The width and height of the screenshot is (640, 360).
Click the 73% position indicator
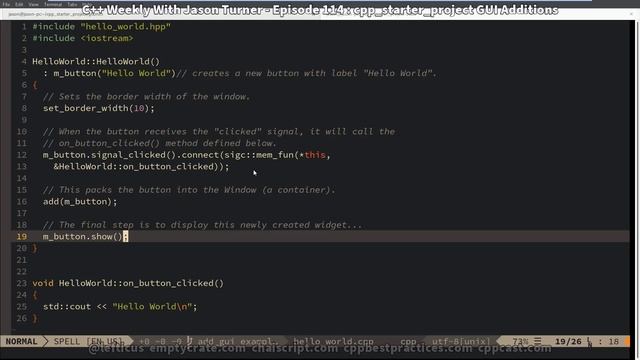coord(520,341)
